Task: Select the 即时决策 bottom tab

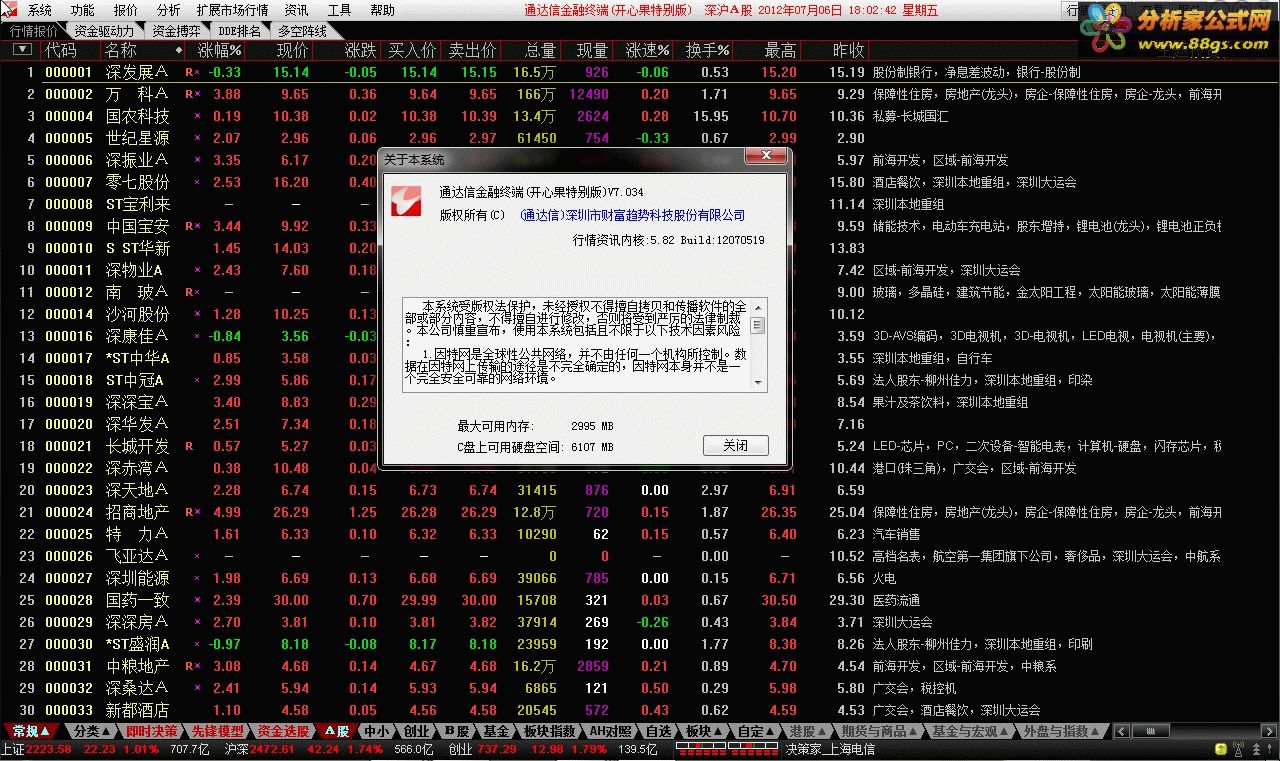Action: click(151, 731)
